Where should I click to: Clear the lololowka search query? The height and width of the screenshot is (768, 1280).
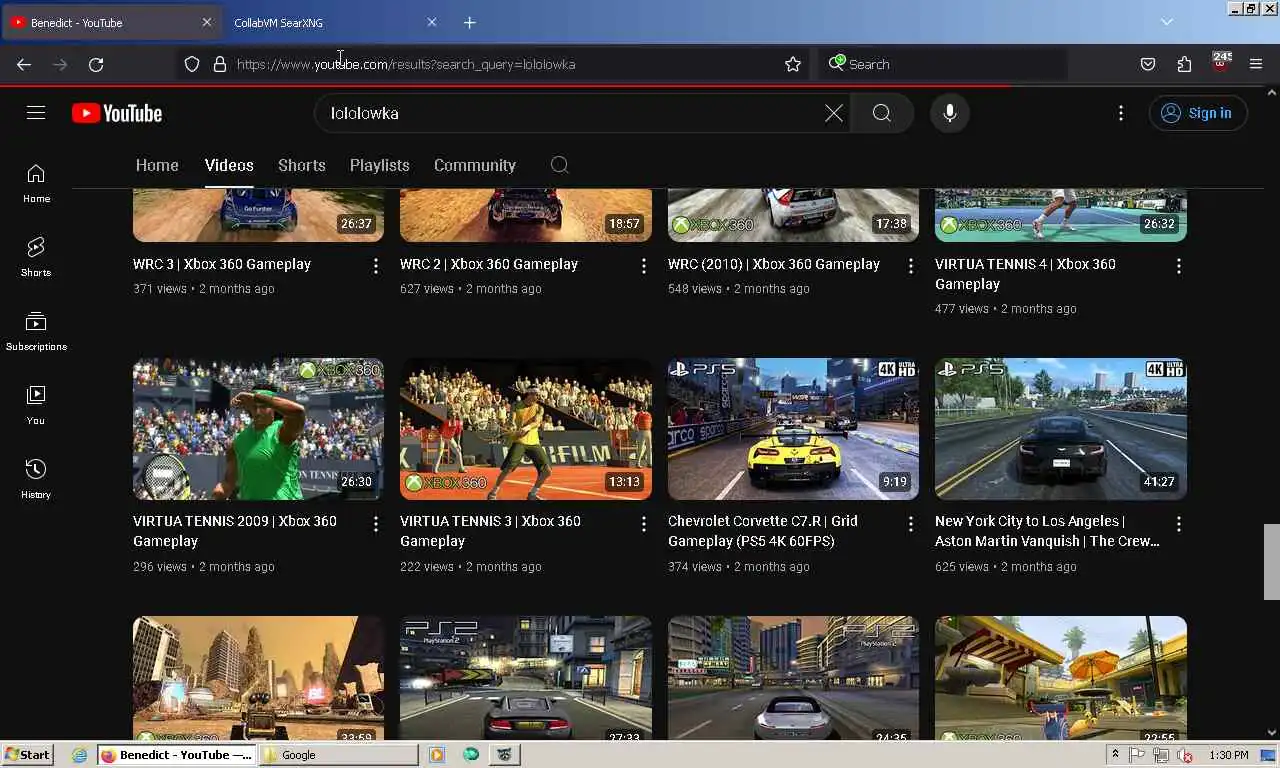click(833, 113)
